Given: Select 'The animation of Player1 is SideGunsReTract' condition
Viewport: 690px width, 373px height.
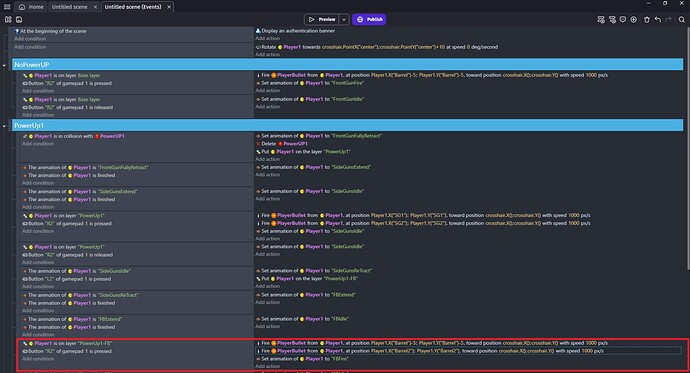Looking at the screenshot, I should (81, 295).
